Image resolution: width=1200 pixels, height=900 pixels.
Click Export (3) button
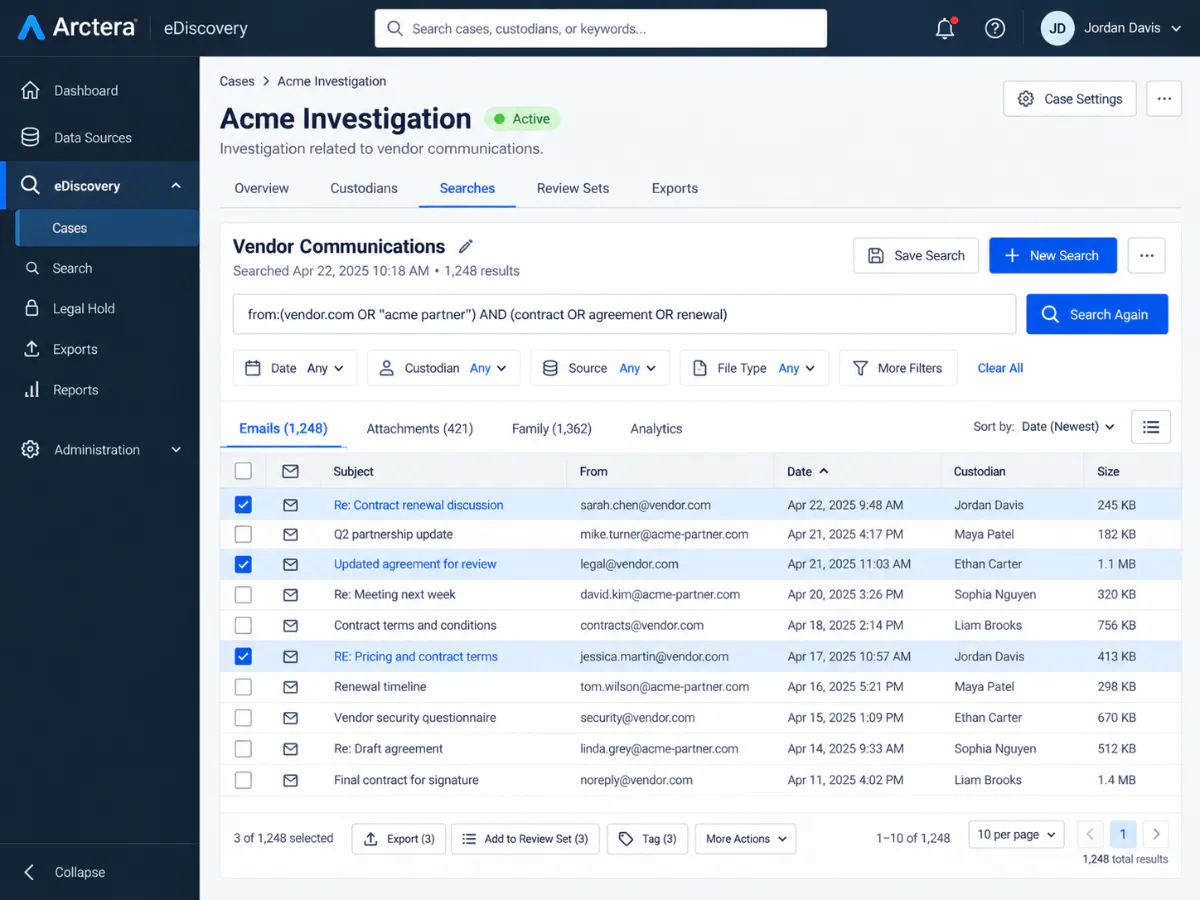tap(399, 839)
